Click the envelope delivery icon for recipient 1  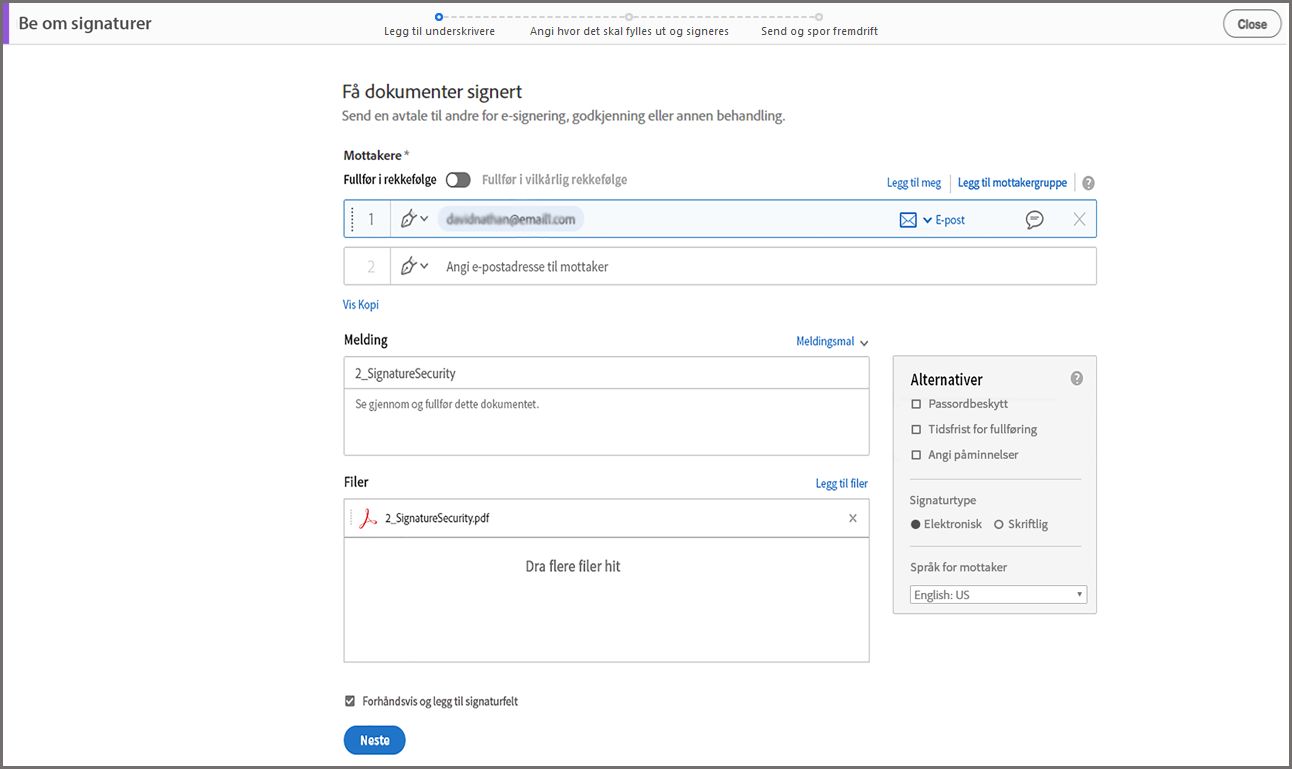(x=907, y=218)
